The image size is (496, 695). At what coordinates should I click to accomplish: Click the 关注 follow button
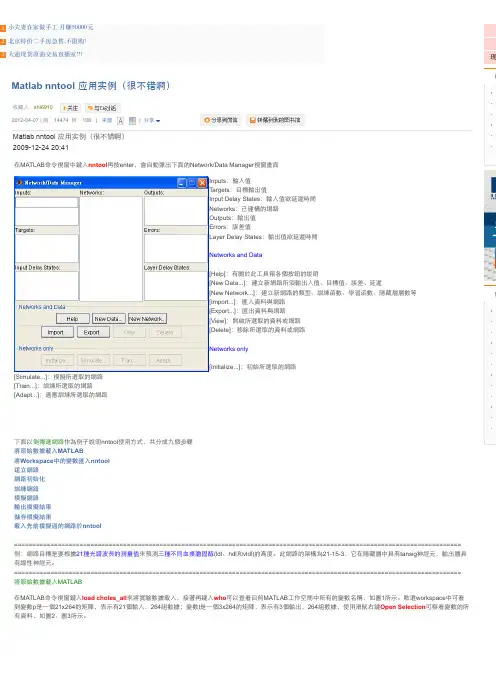pos(70,108)
